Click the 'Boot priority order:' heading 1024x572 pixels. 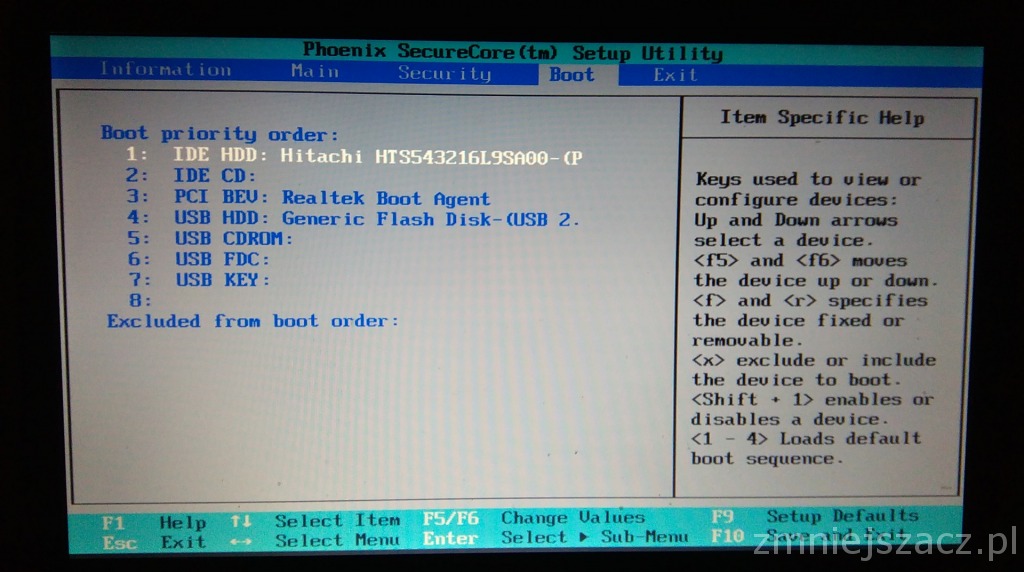(220, 134)
